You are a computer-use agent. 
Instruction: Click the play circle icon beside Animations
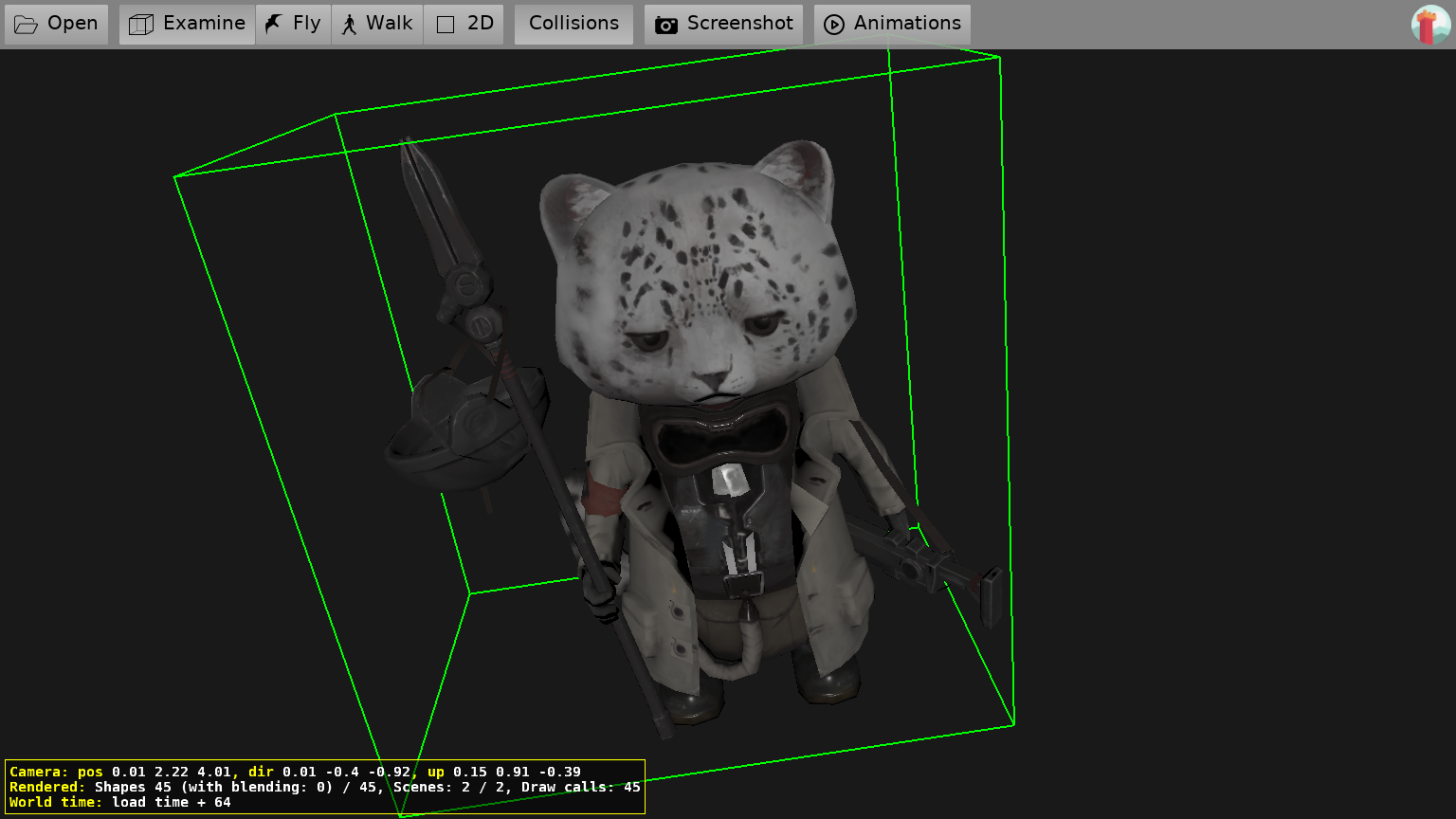pyautogui.click(x=834, y=25)
